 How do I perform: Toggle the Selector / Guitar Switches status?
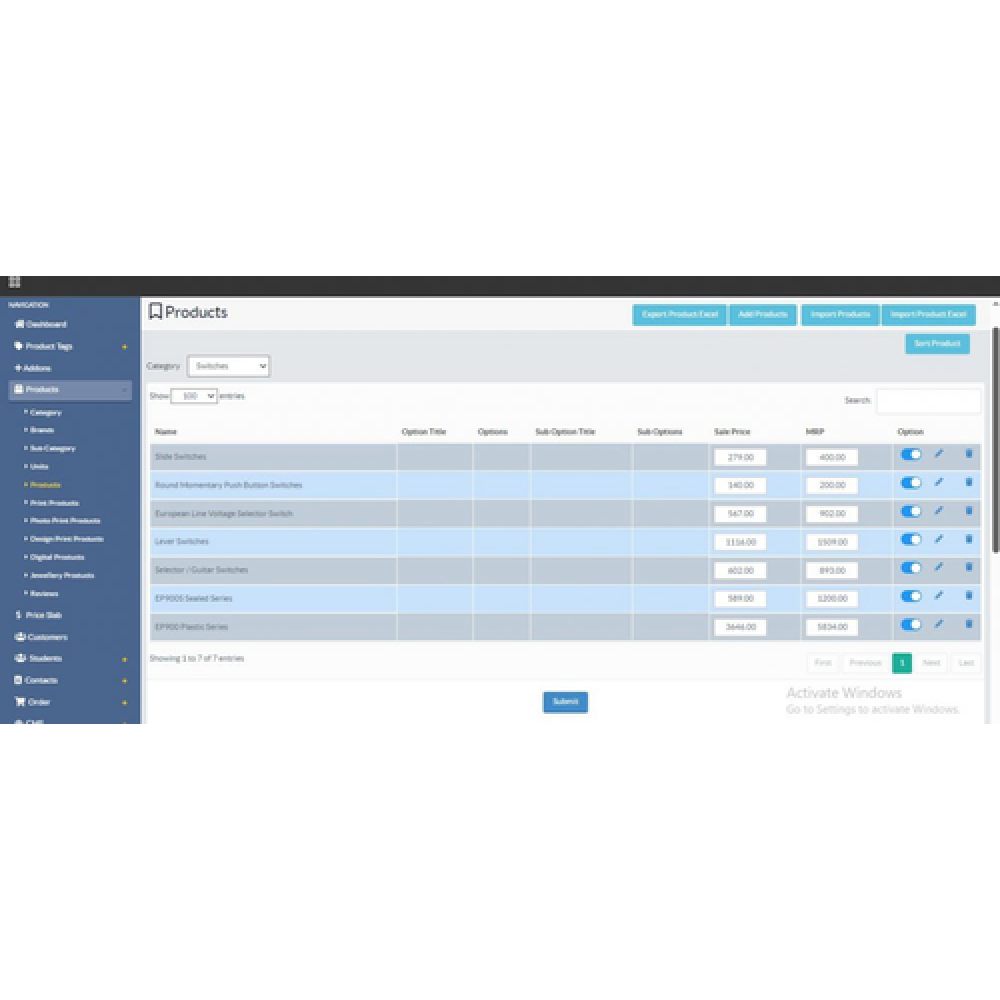pyautogui.click(x=911, y=568)
